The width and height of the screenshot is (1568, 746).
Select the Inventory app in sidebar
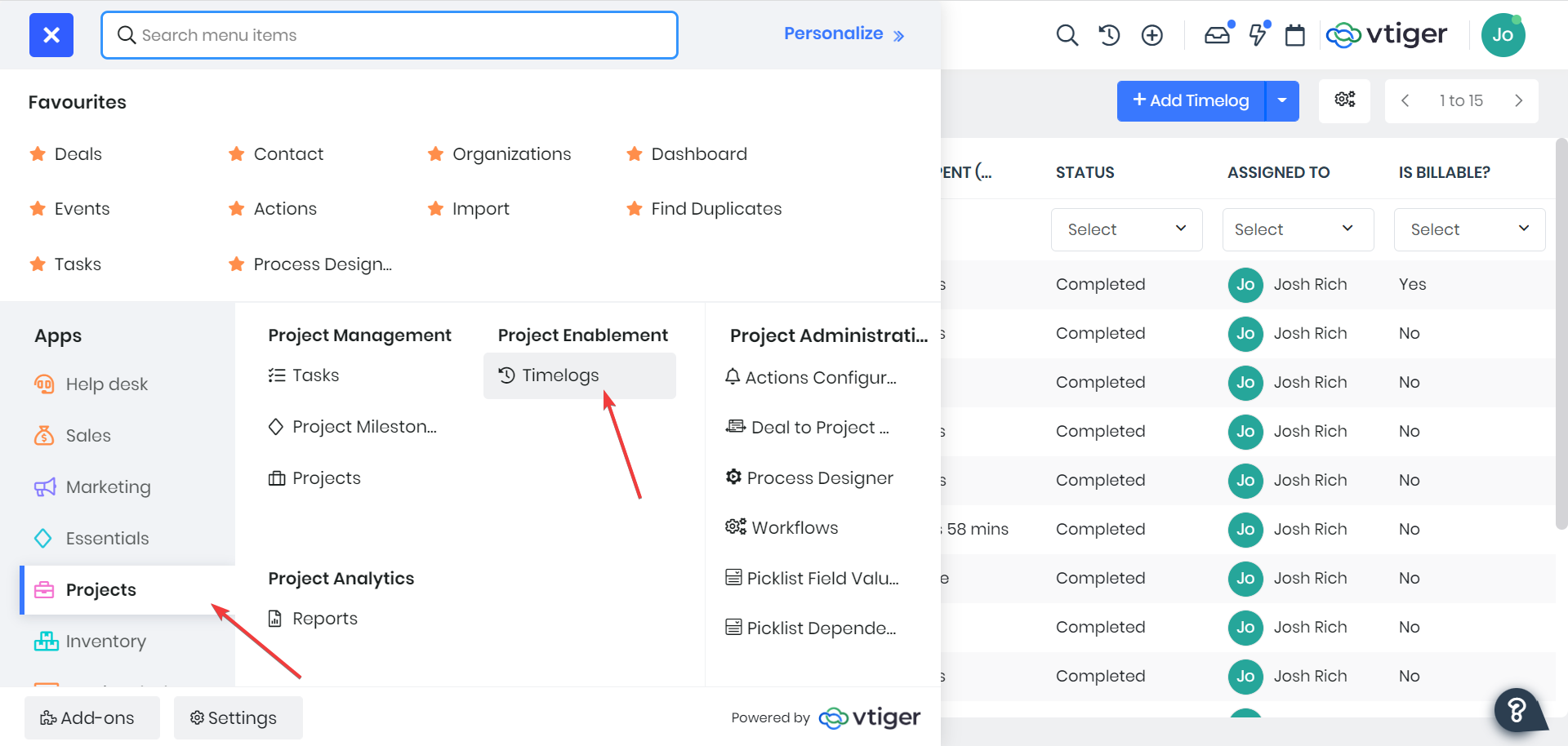click(105, 642)
